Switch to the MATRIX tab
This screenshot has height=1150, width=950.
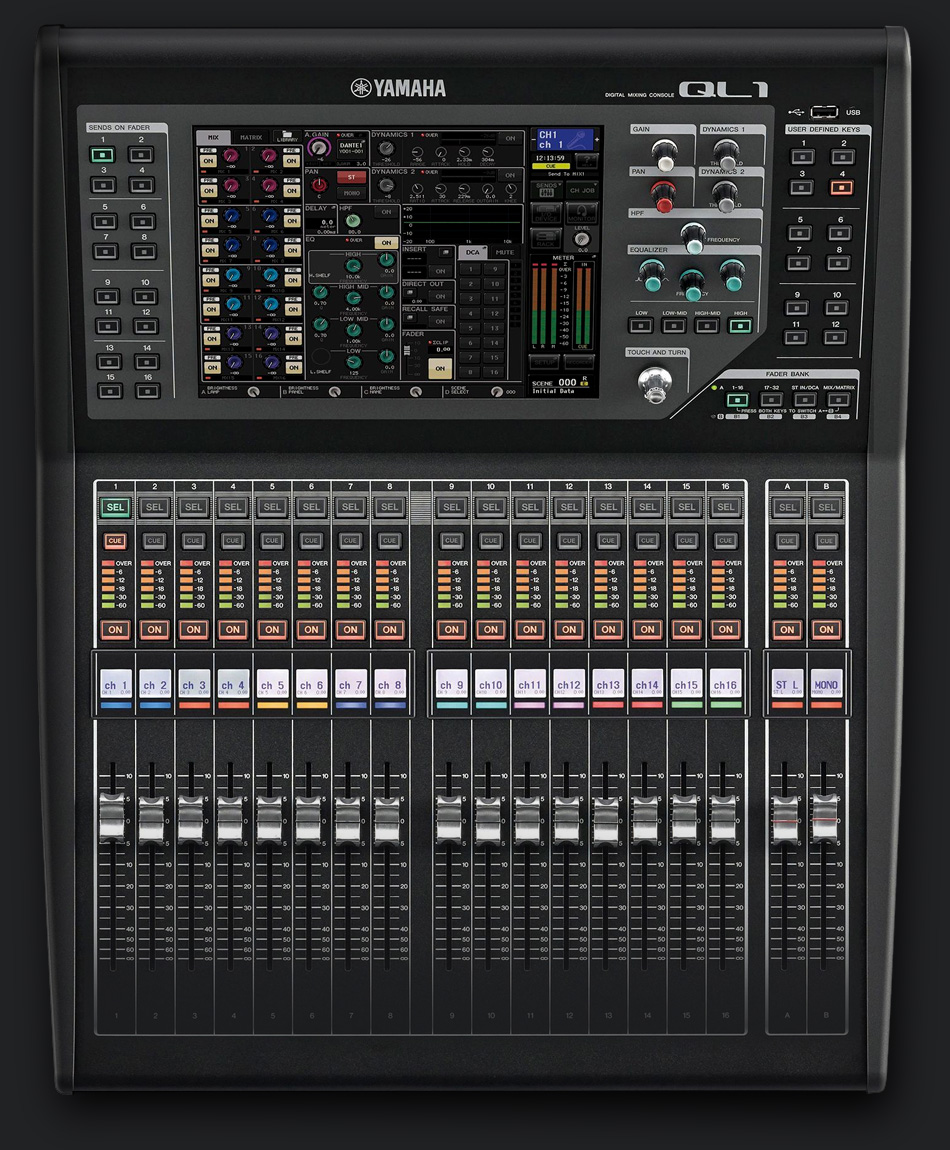[251, 137]
